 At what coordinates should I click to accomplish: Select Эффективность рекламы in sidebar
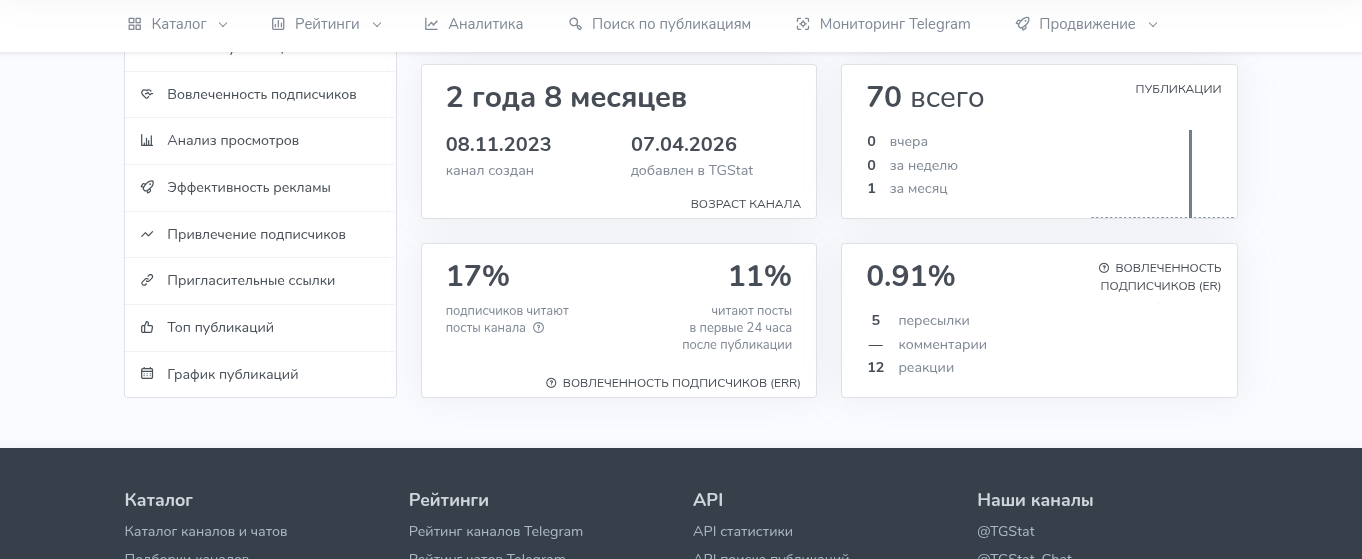coord(260,187)
